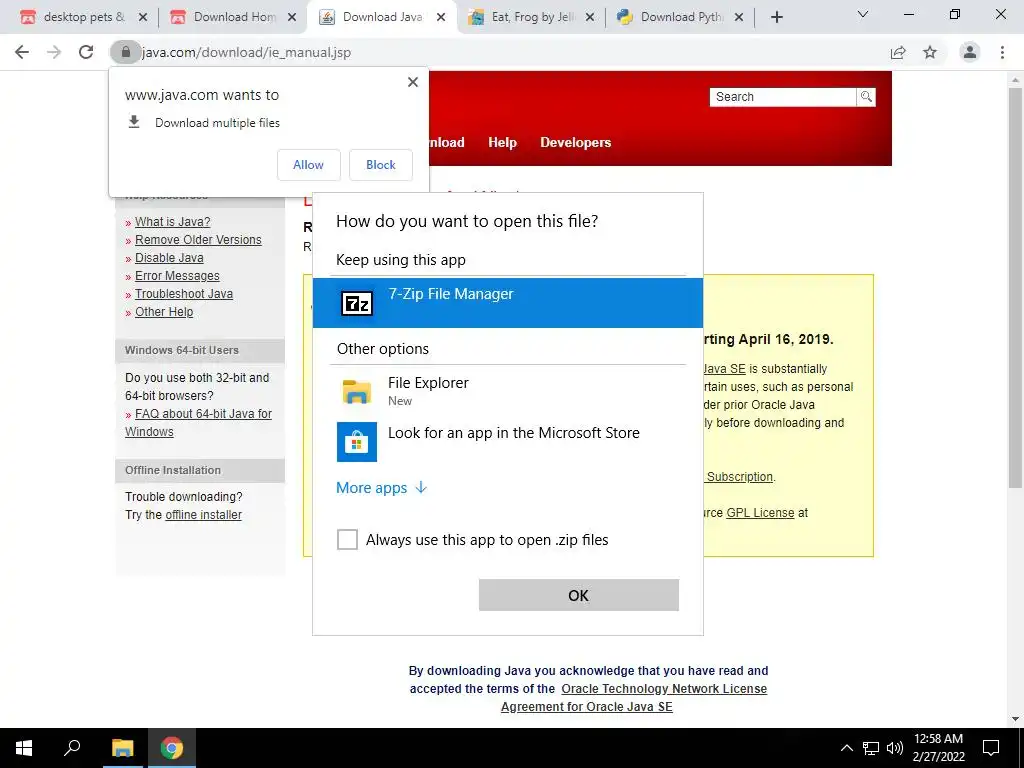Switch to 'Download Hom' tab
The height and width of the screenshot is (768, 1024).
click(x=233, y=17)
